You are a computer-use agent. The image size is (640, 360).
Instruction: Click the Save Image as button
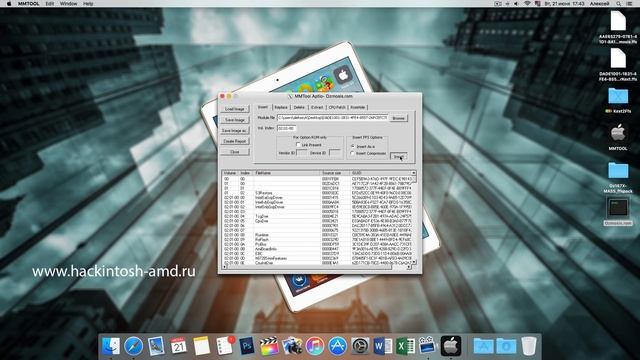coord(235,131)
